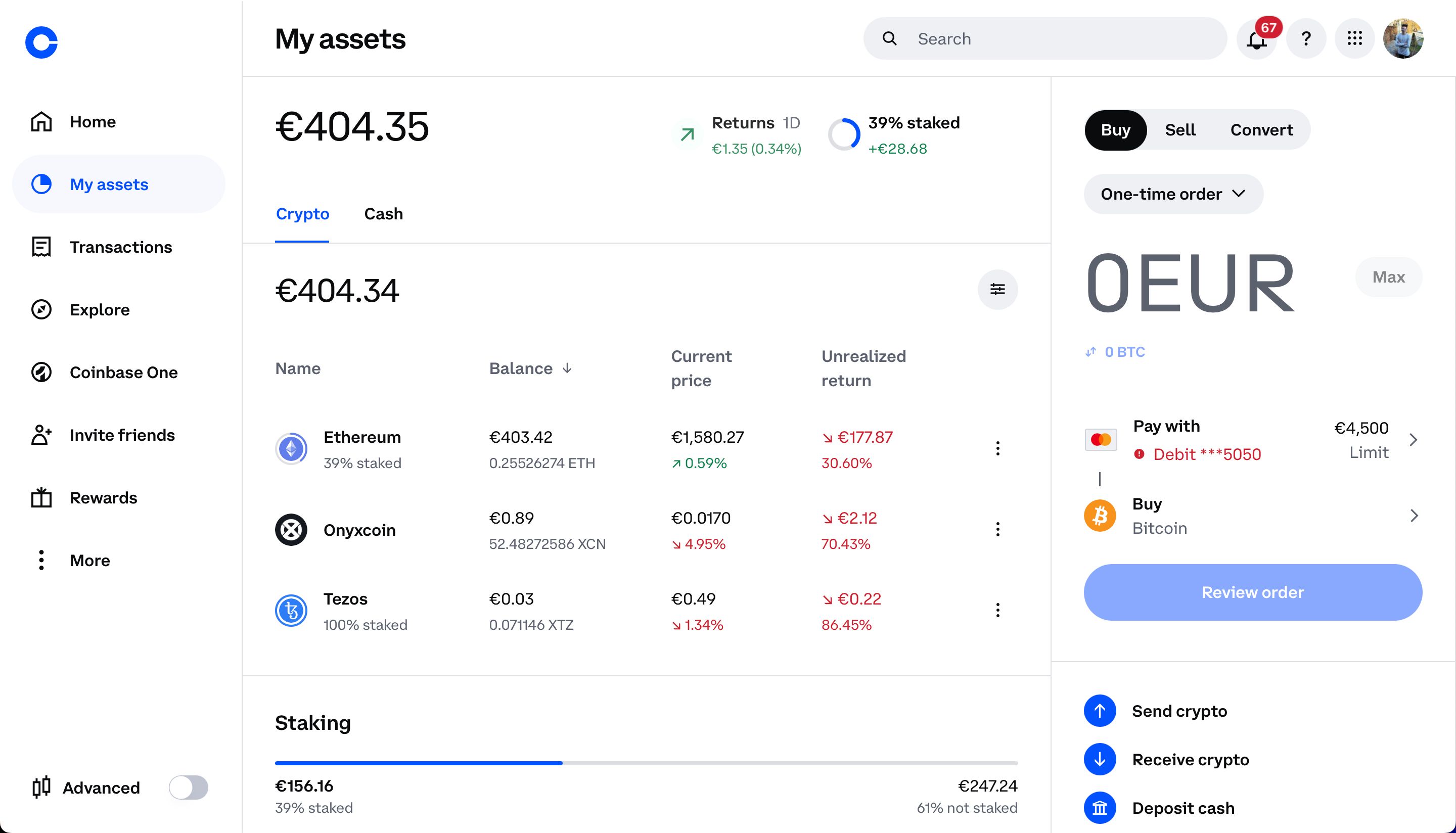Click the €1,580.27 Ethereum price
The width and height of the screenshot is (1456, 833).
click(707, 437)
